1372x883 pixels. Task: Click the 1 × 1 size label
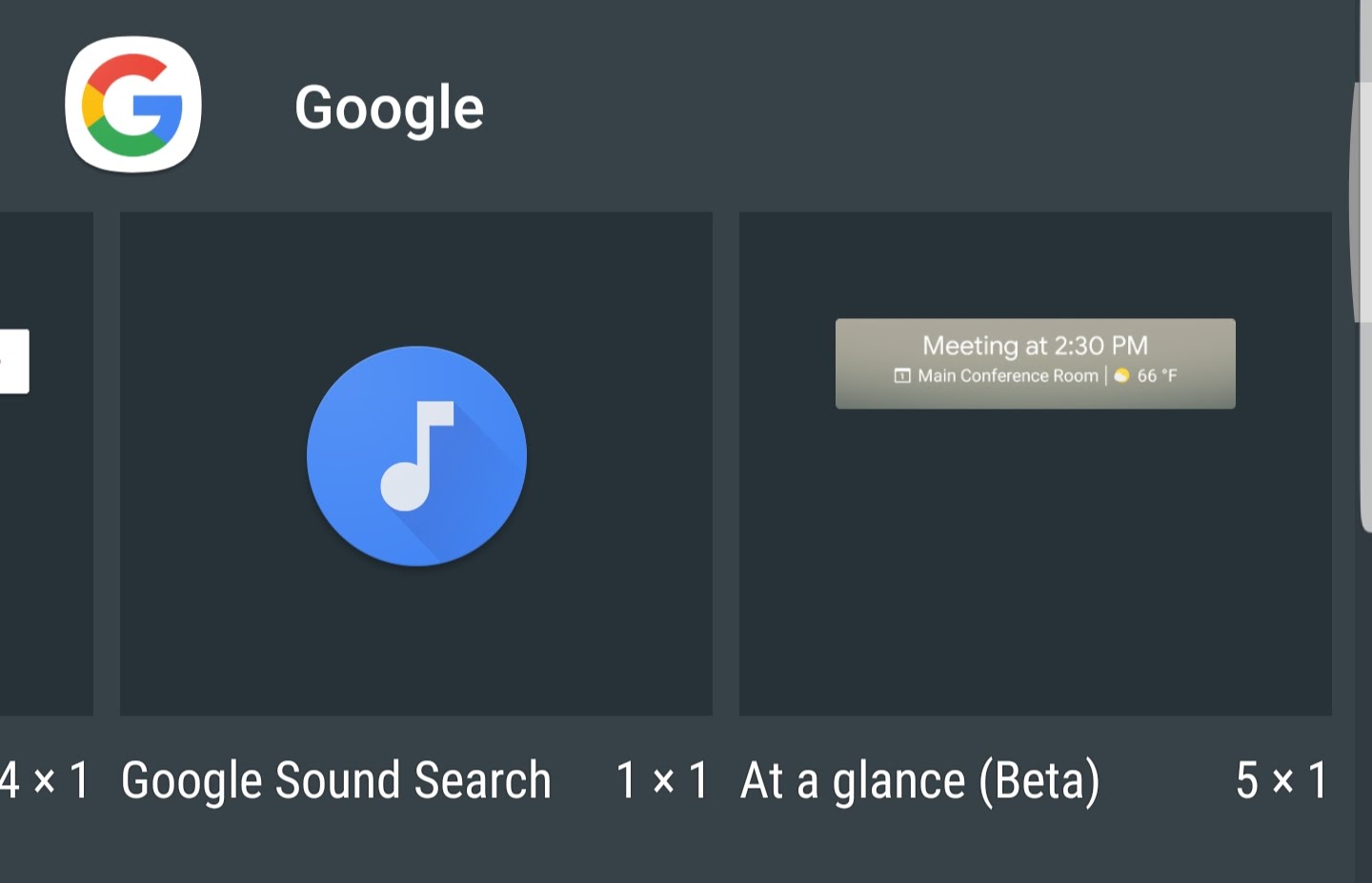tap(662, 780)
